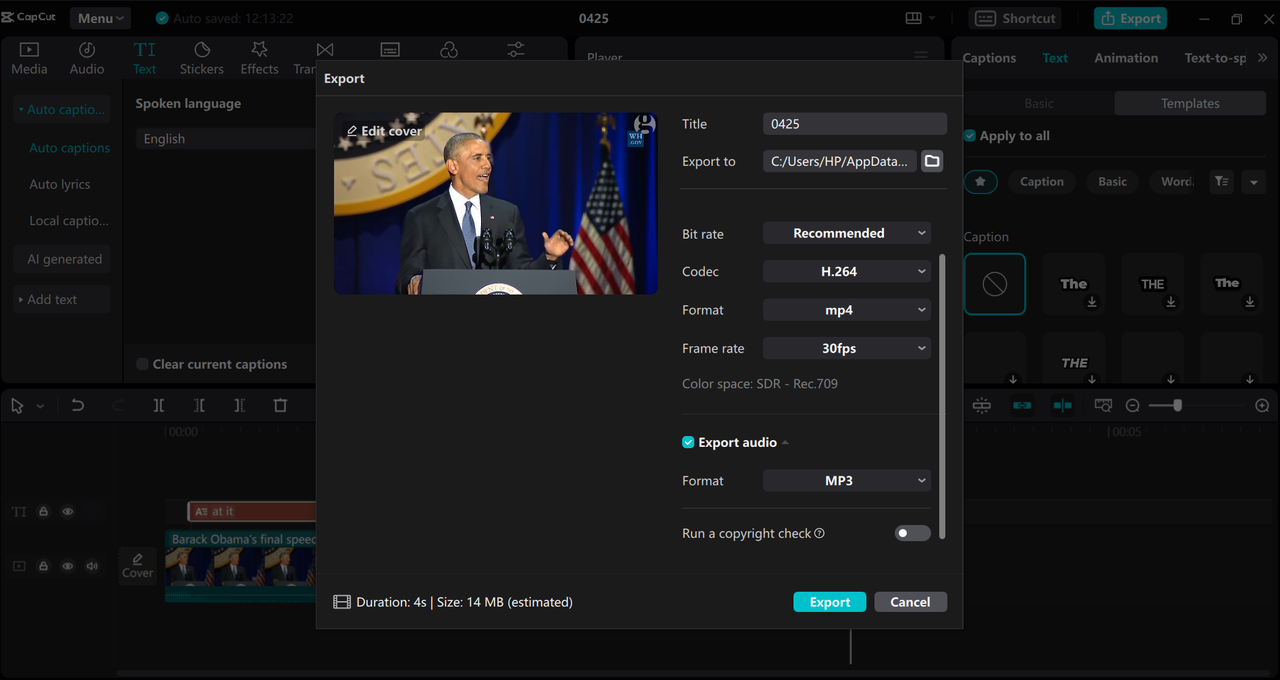The width and height of the screenshot is (1280, 680).
Task: Click the Player panel menu icon
Action: click(921, 57)
